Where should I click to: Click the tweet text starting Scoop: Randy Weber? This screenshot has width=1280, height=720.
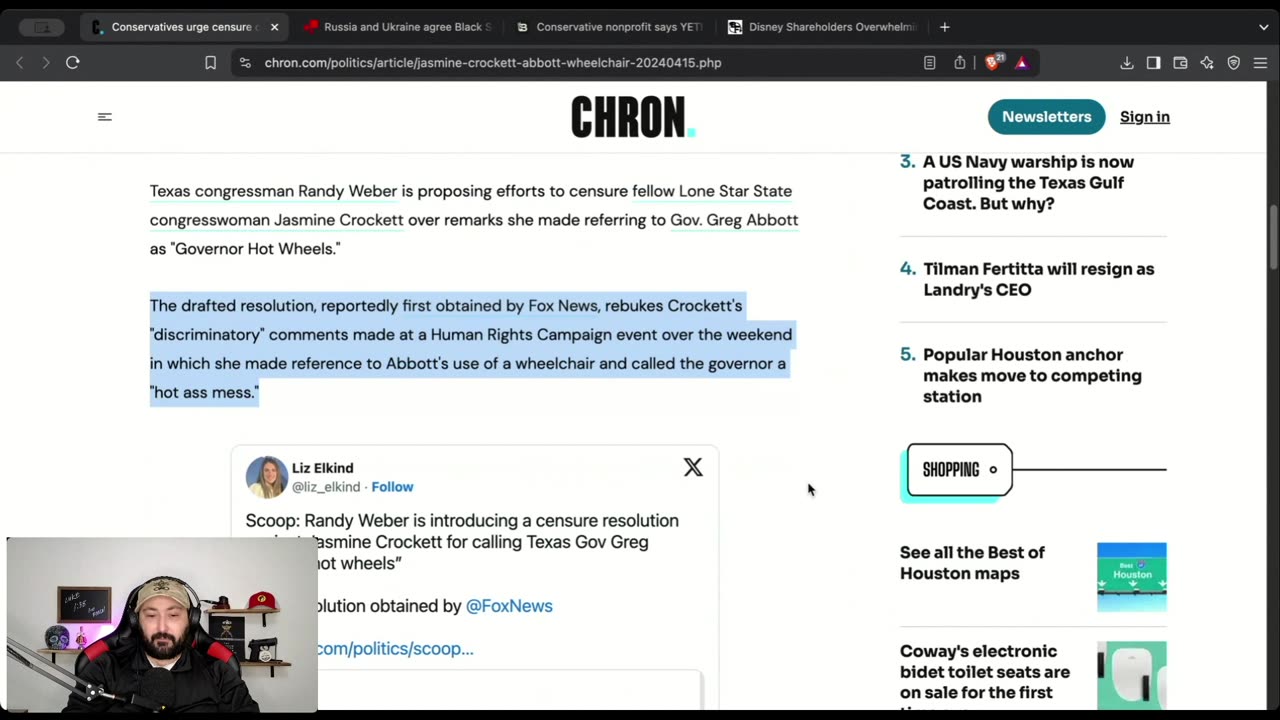coord(462,542)
